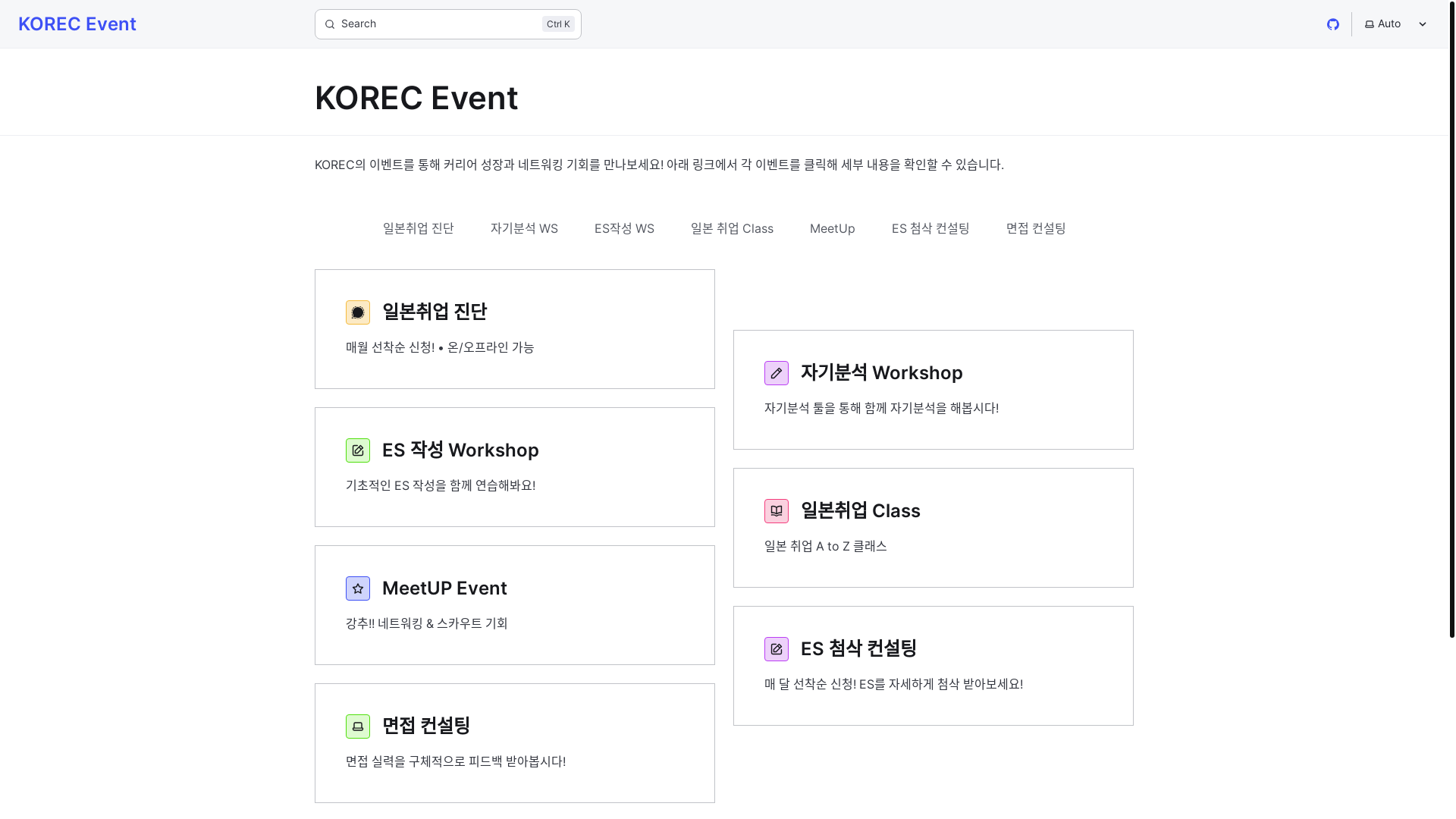Open the ES 작성 Workshop card heading
This screenshot has height=819, width=1456.
pyautogui.click(x=460, y=450)
